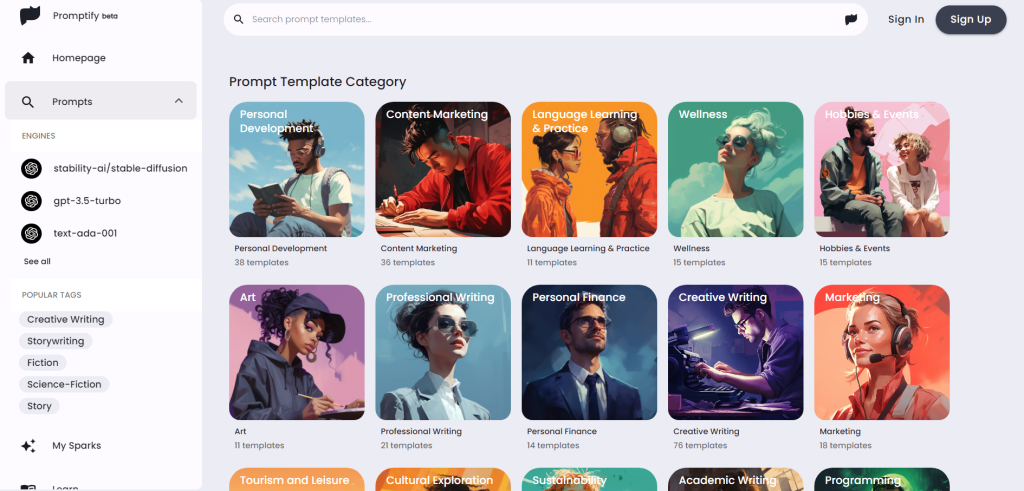Open the Content Marketing category thumbnail

(443, 169)
